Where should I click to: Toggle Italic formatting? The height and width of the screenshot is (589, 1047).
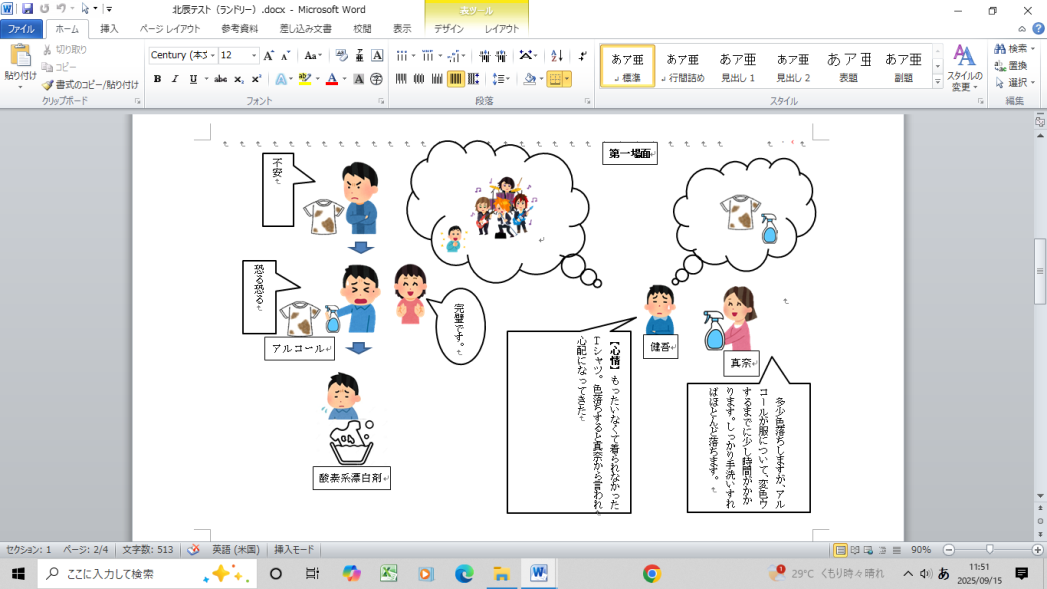pos(175,79)
